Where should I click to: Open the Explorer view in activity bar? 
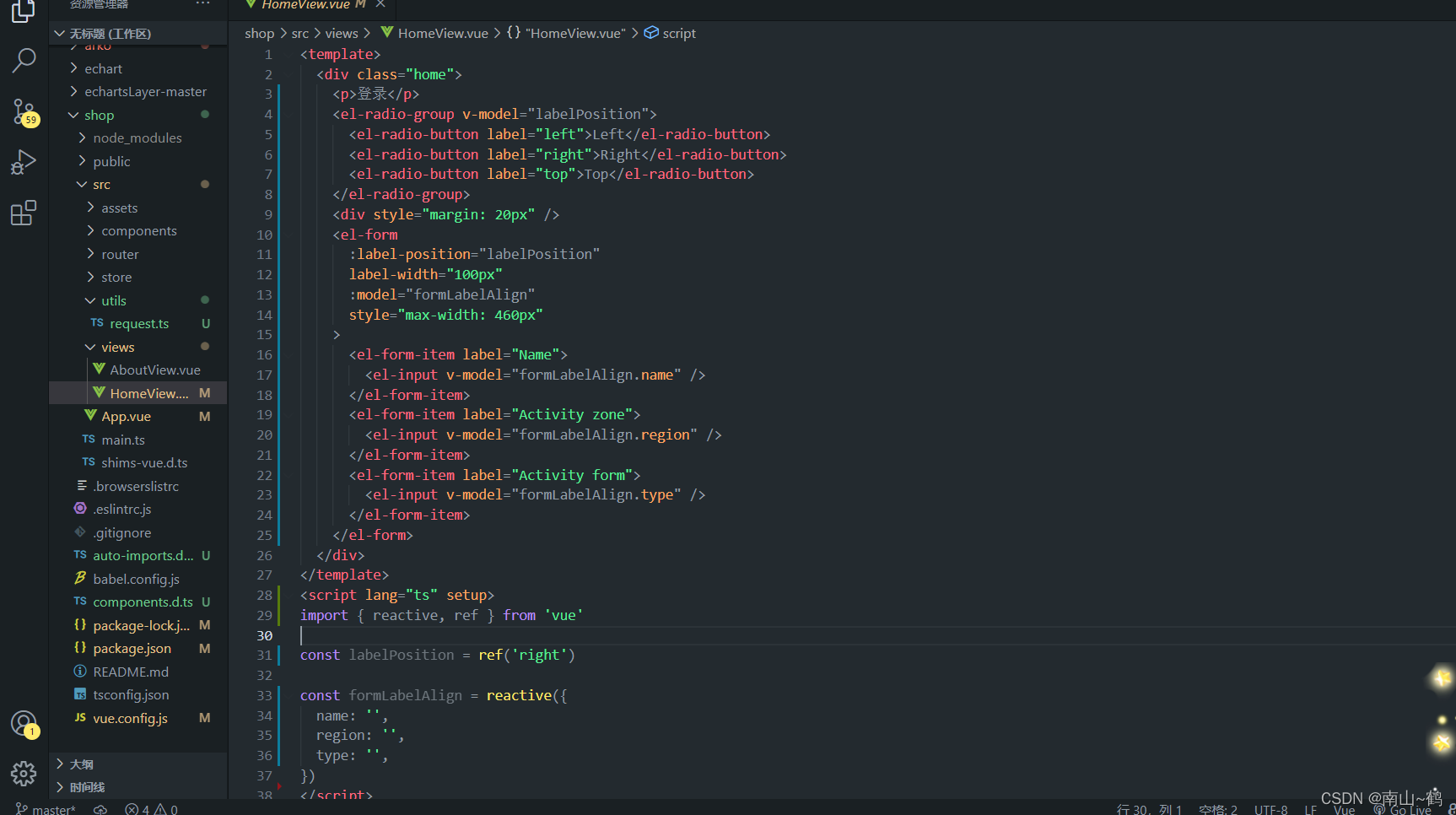(x=24, y=10)
